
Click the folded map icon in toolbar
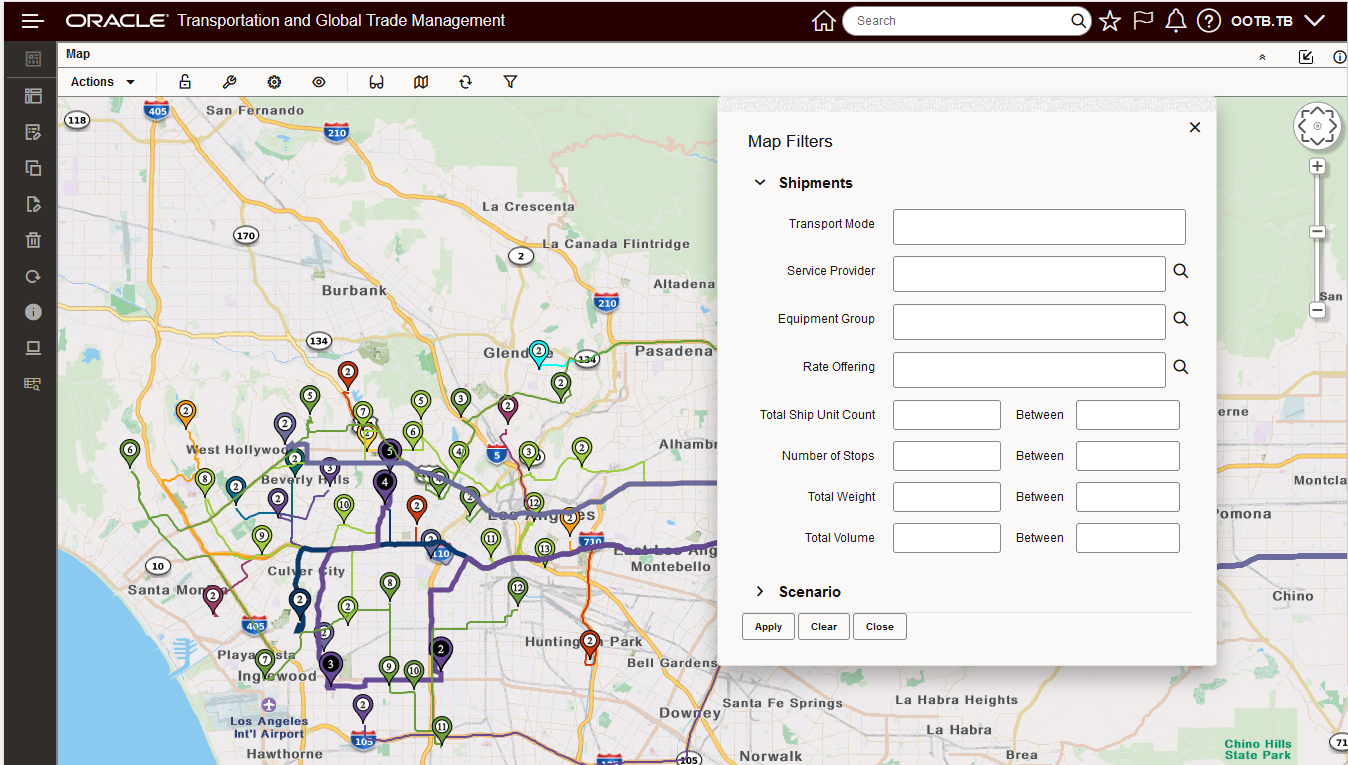[421, 82]
